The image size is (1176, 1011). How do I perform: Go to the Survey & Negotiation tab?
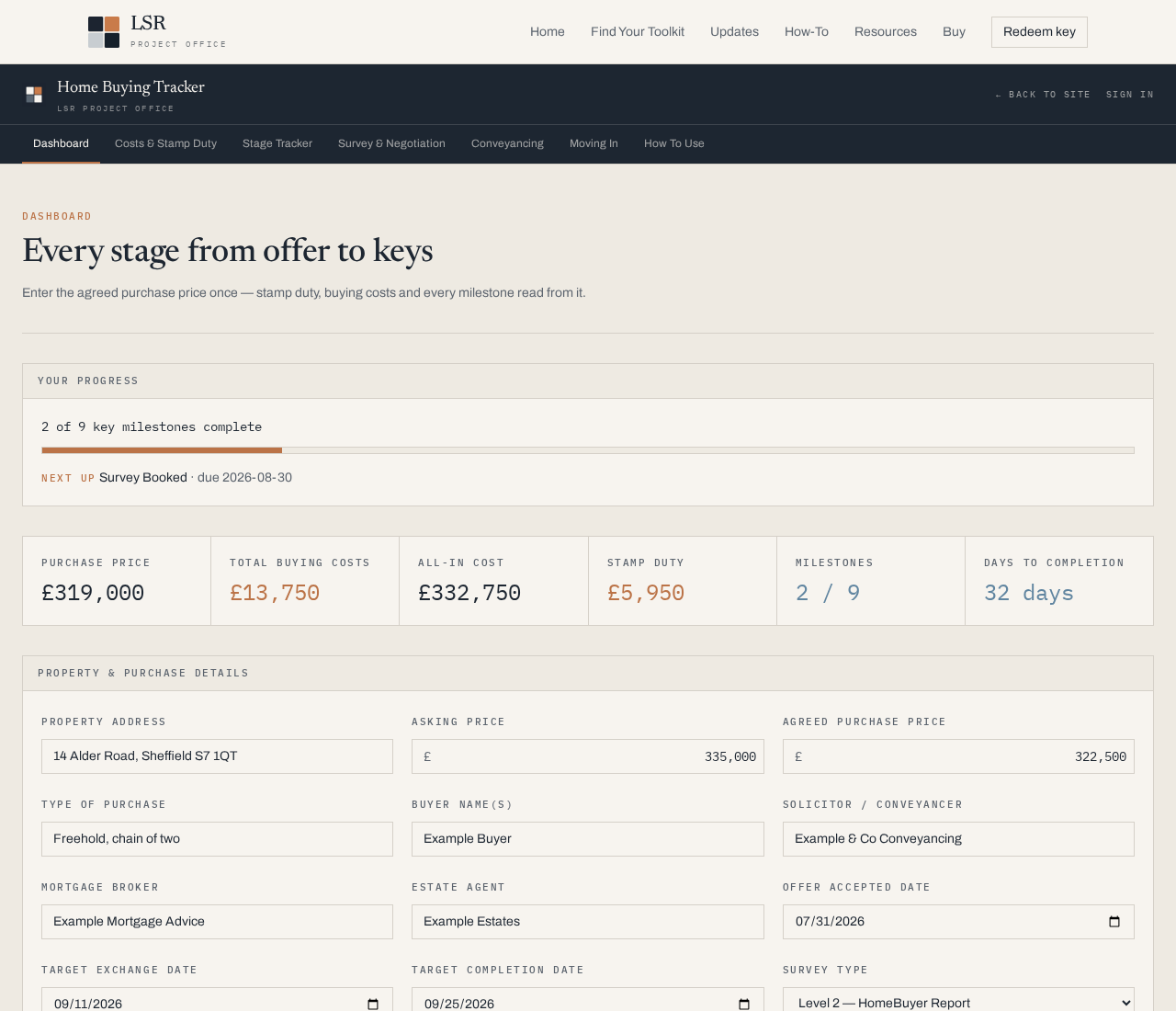391,144
